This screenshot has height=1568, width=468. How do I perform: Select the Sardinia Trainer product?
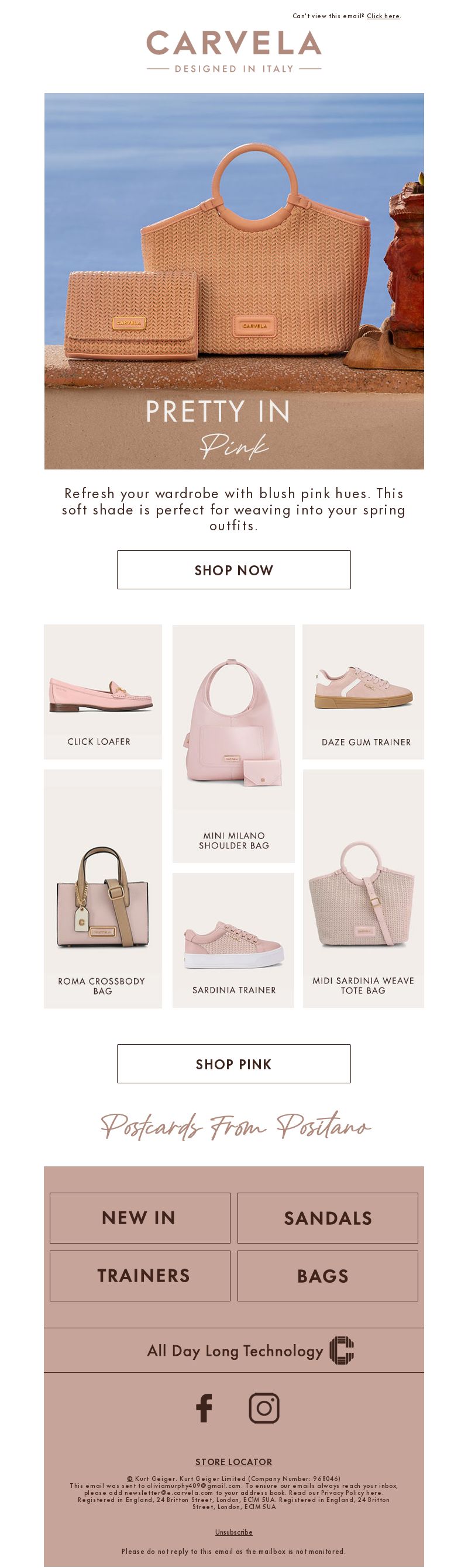point(233,941)
